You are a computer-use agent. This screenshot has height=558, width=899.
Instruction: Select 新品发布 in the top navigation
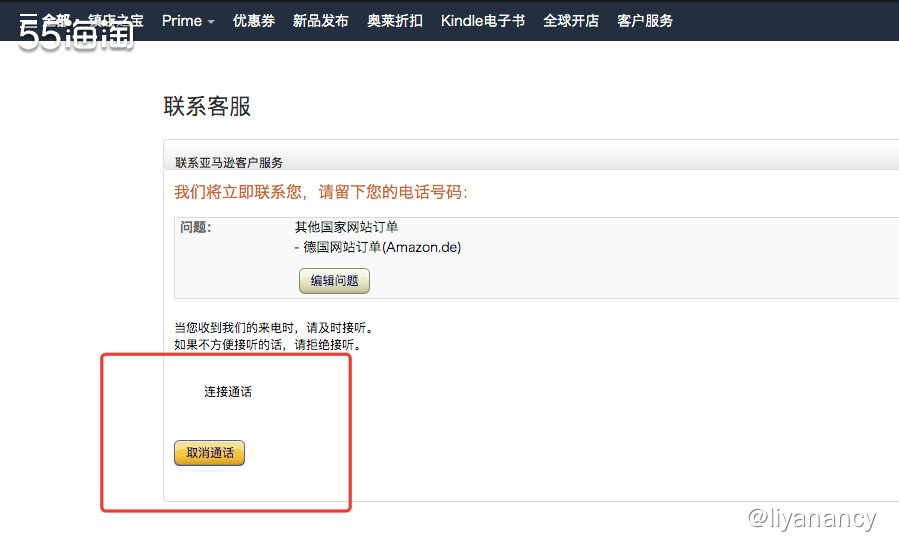pyautogui.click(x=320, y=20)
